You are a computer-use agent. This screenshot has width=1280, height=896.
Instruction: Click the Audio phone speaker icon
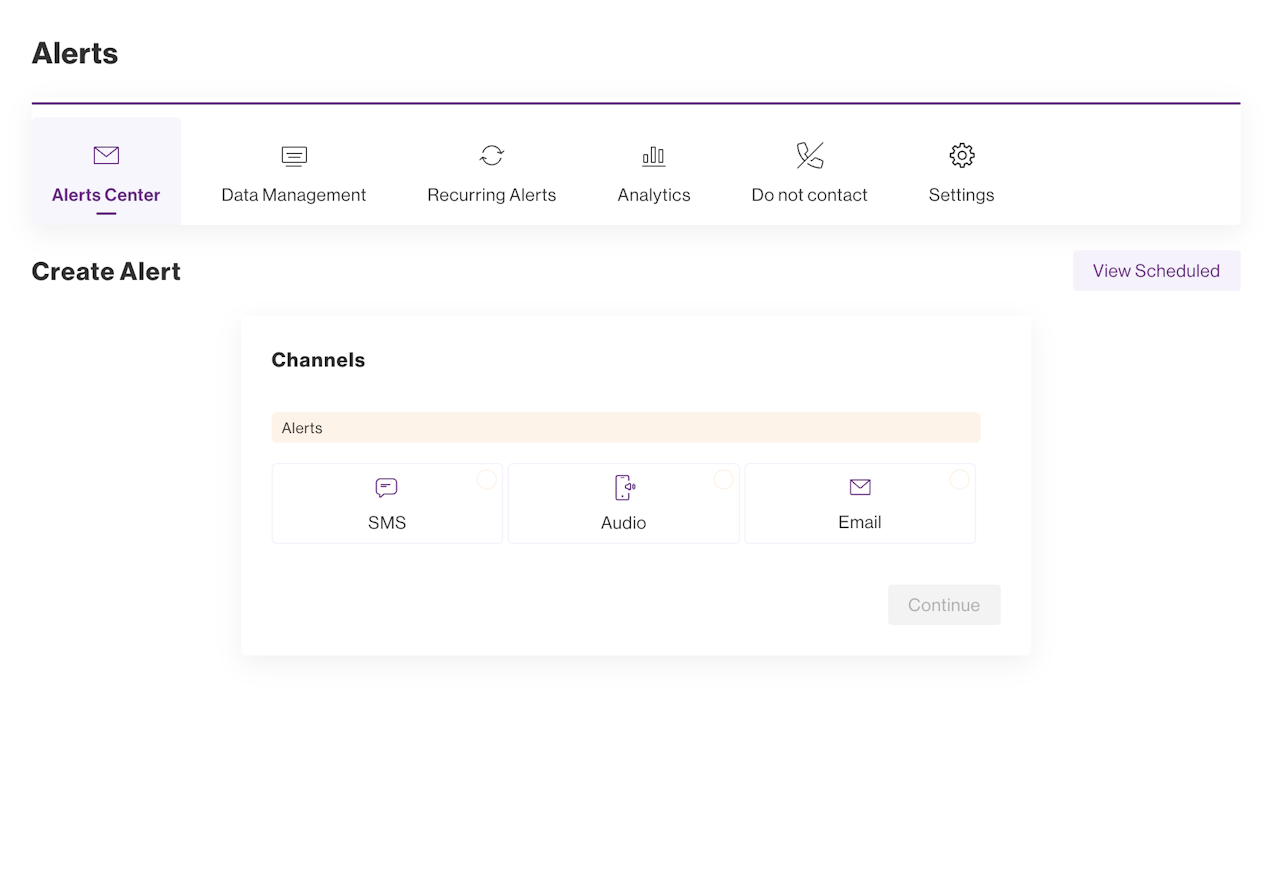tap(624, 488)
